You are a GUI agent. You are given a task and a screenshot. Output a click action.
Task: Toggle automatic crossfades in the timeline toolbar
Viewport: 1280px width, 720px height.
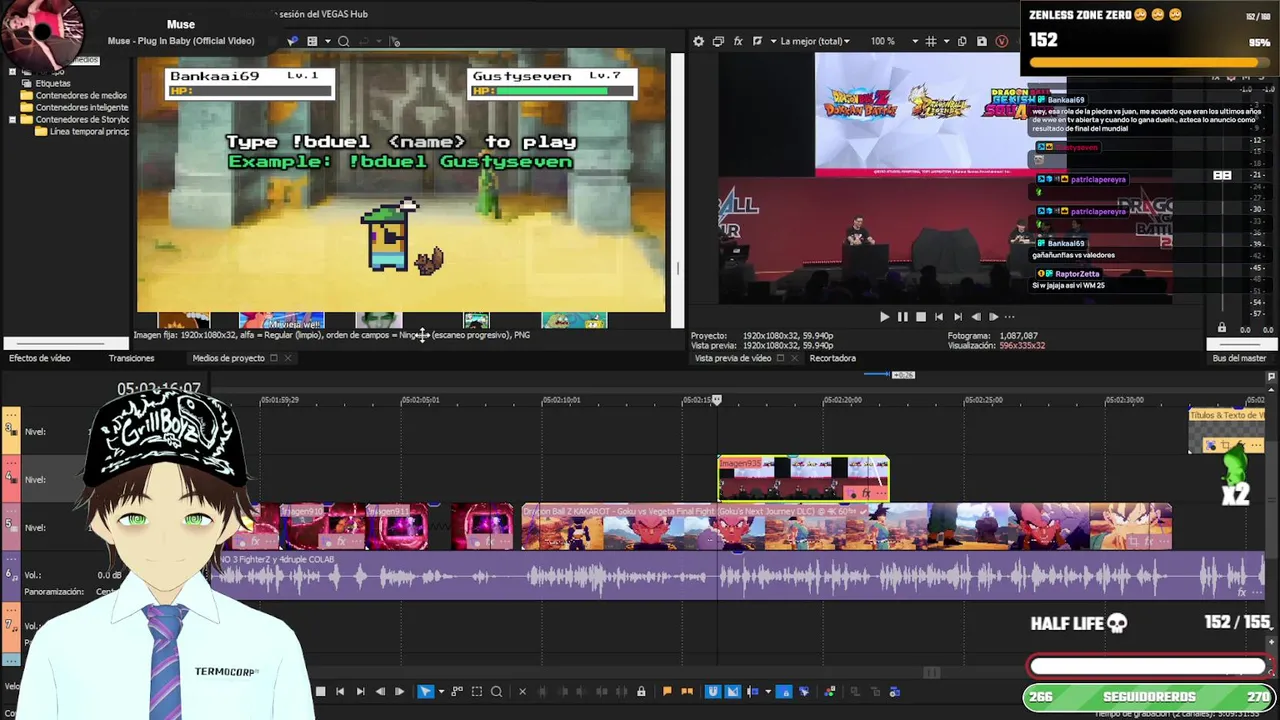pos(732,691)
